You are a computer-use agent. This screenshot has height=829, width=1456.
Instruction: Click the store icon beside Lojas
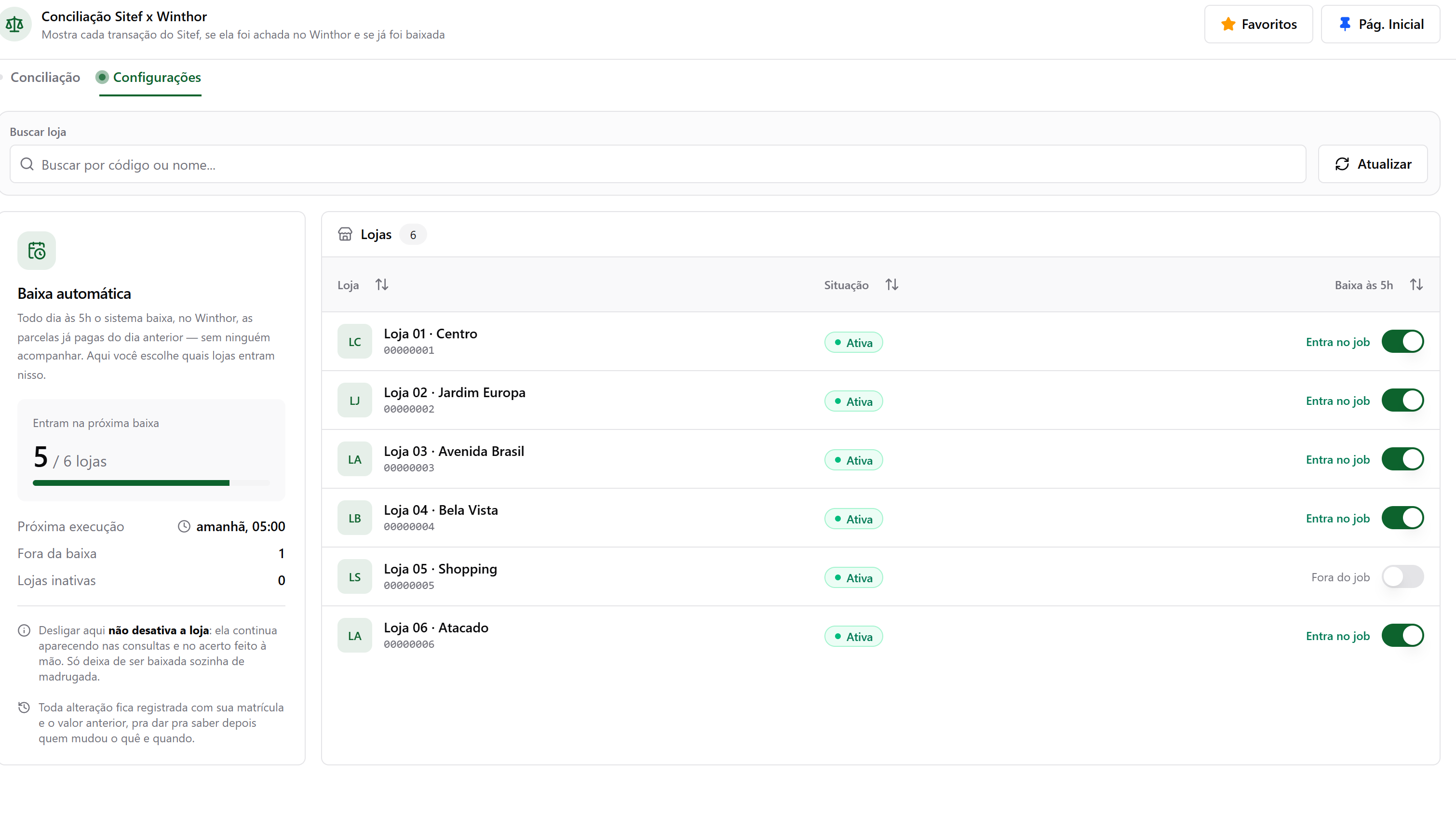pos(345,234)
